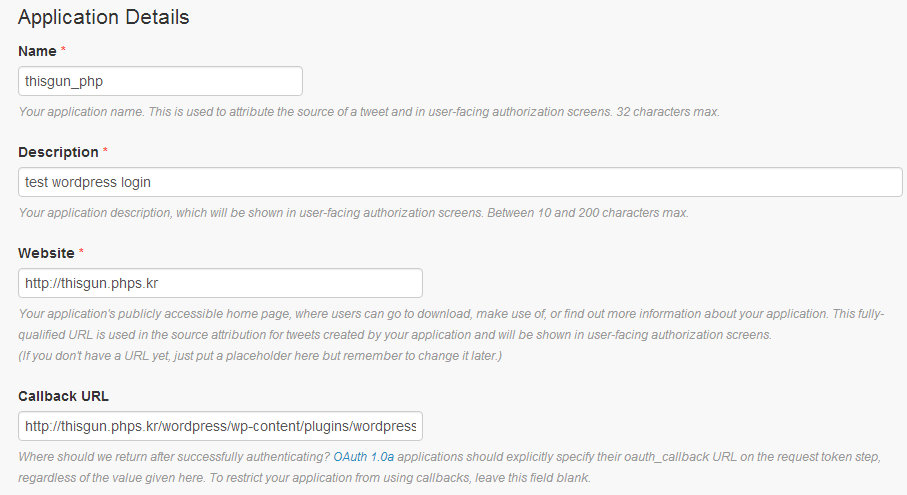Click the "32 characters max" name hint
Viewport: 907px width, 495px height.
coord(667,111)
